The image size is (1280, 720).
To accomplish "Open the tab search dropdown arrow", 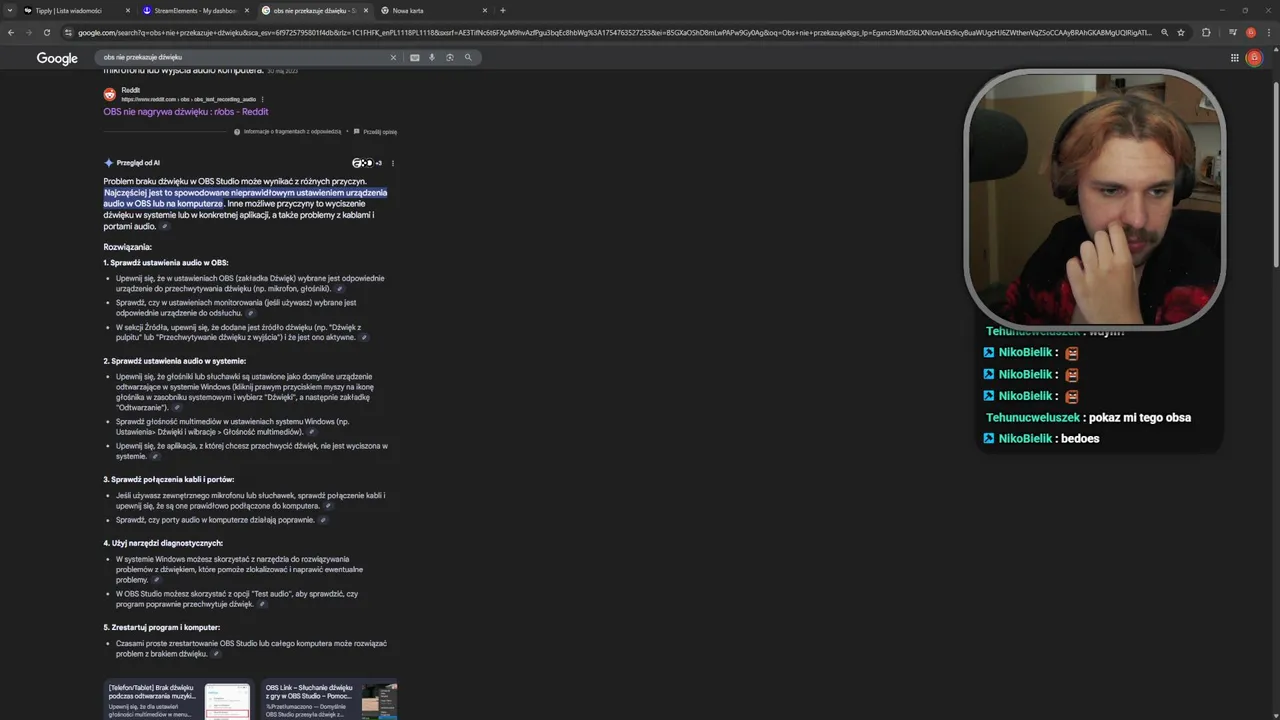I will pos(10,10).
